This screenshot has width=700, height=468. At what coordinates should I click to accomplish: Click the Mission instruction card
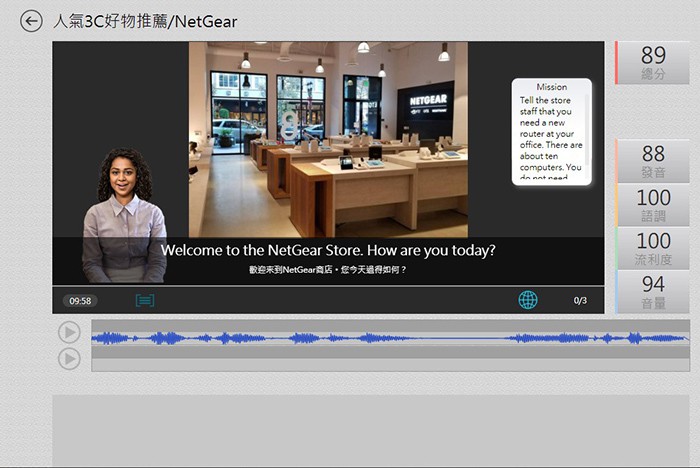coord(549,132)
